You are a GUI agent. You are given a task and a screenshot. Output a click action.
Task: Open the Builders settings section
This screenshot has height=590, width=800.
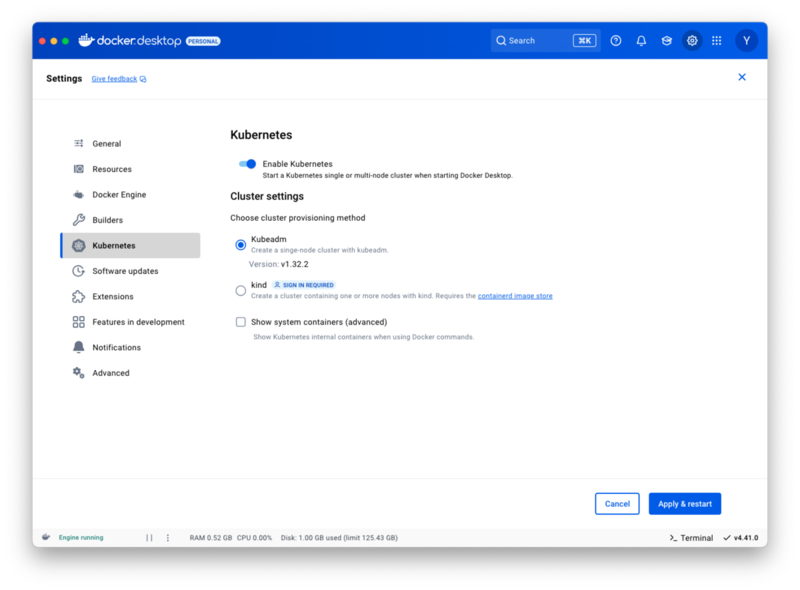(131, 220)
